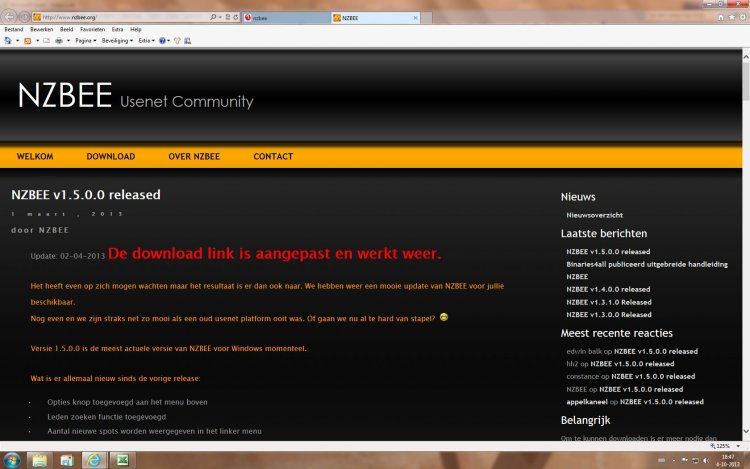Click the compatibility view icon in address bar
This screenshot has width=750, height=469.
[x=228, y=17]
